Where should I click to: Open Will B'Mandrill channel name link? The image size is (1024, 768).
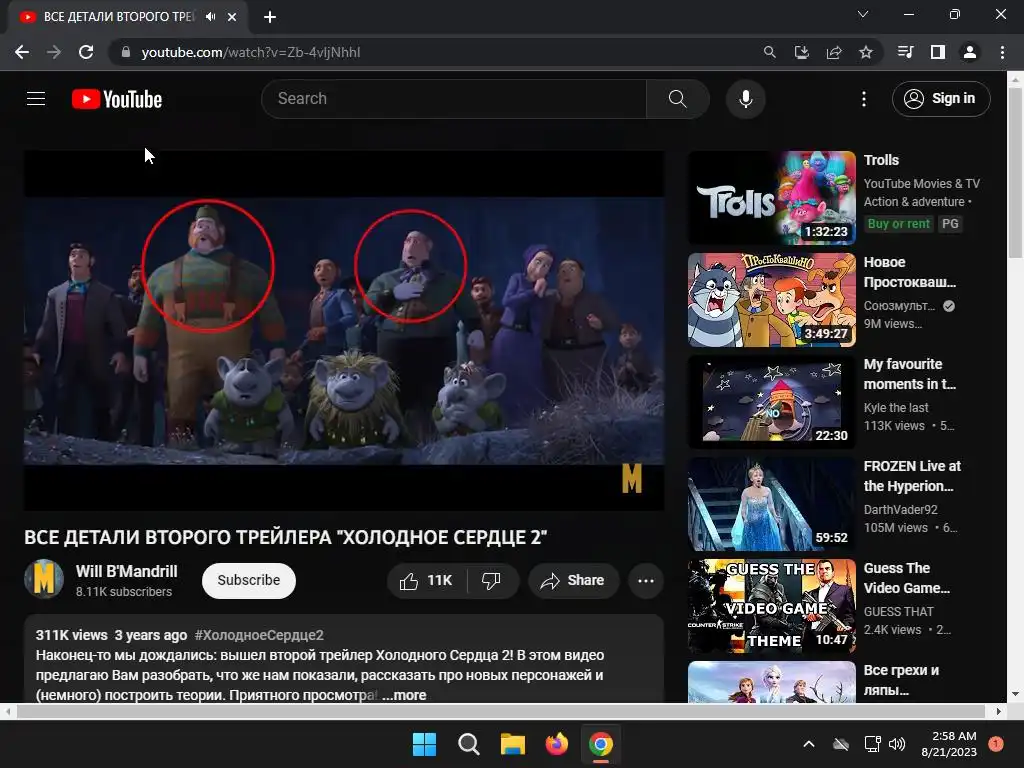coord(127,571)
